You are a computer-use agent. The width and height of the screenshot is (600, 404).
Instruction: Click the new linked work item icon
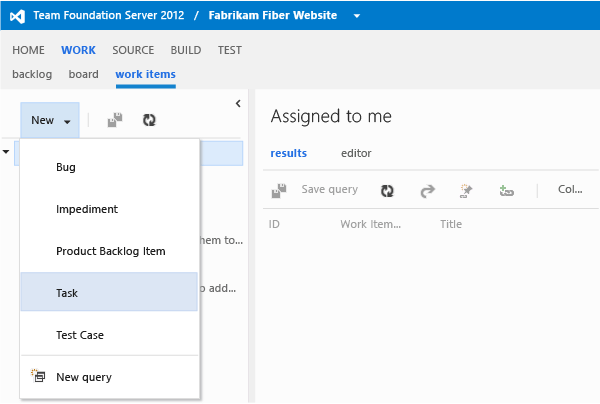466,191
